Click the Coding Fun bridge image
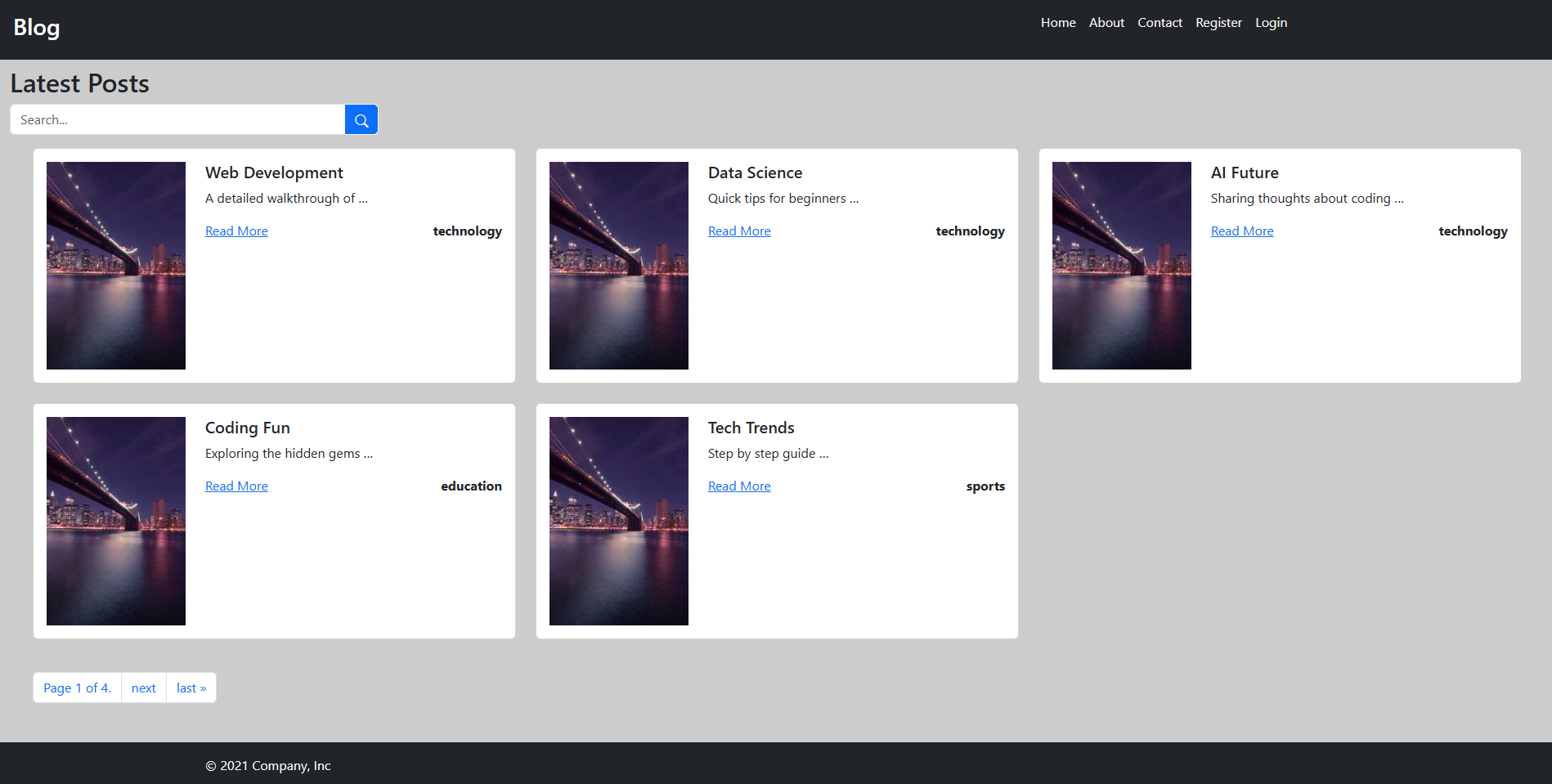The image size is (1552, 784). coord(116,521)
